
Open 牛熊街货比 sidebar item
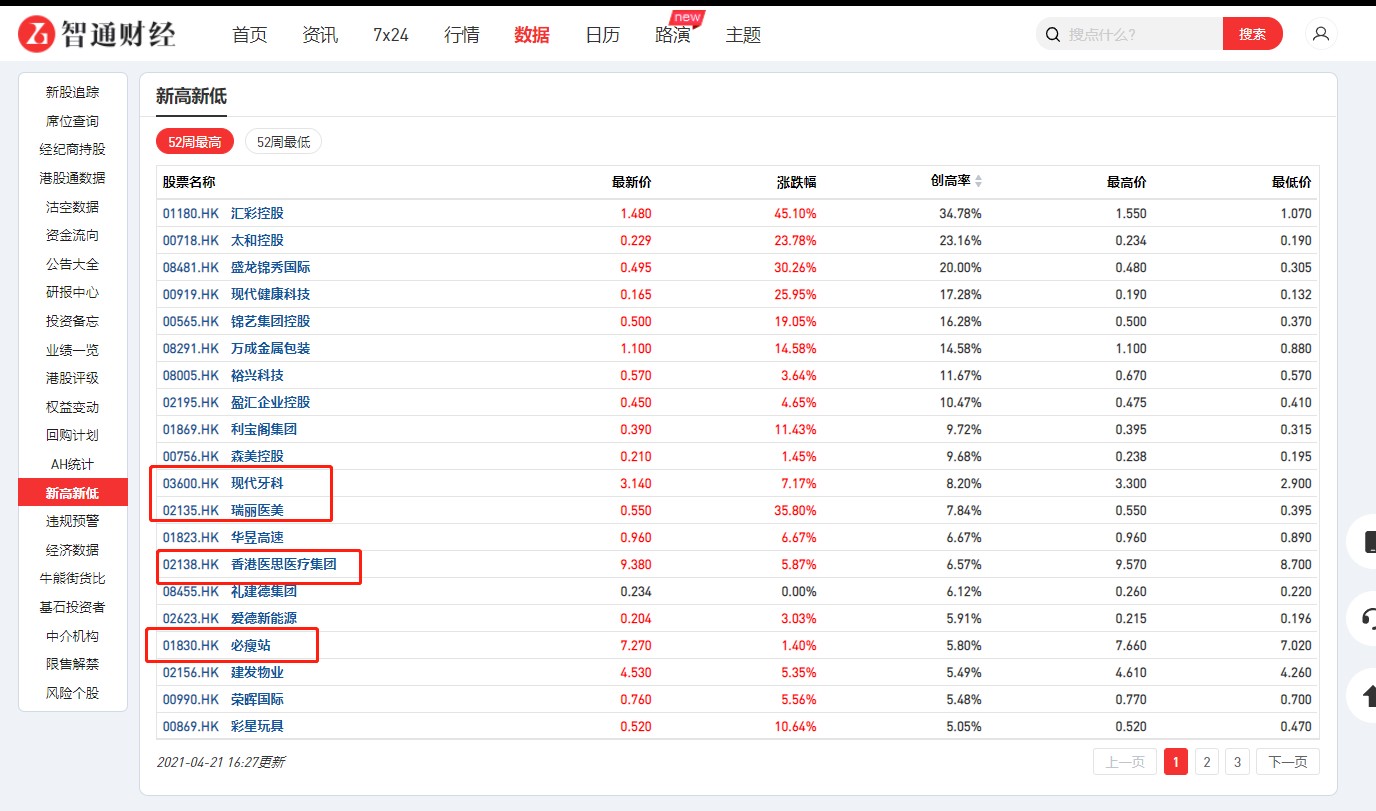click(73, 578)
